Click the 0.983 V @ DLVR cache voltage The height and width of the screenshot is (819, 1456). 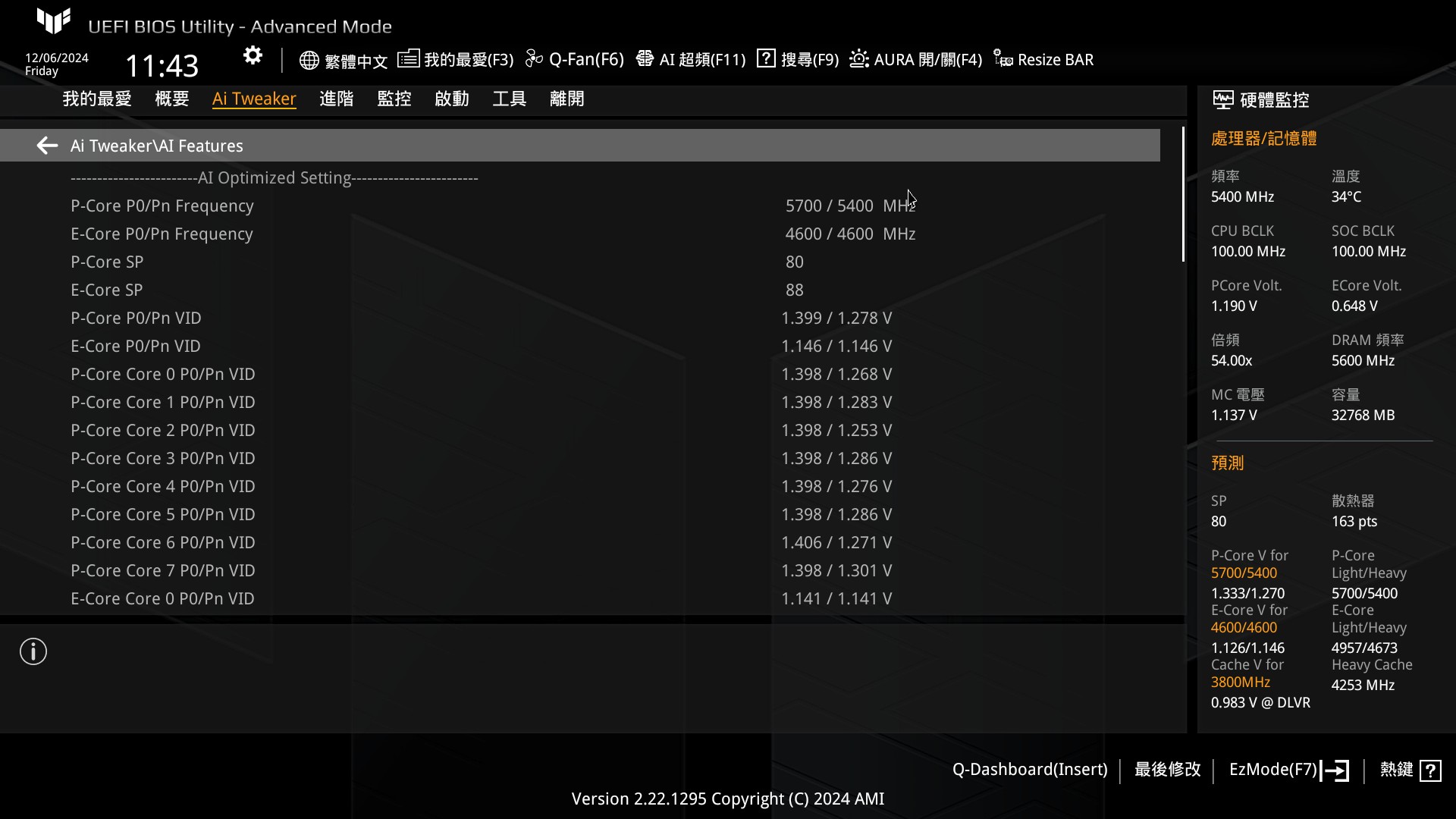pos(1260,702)
